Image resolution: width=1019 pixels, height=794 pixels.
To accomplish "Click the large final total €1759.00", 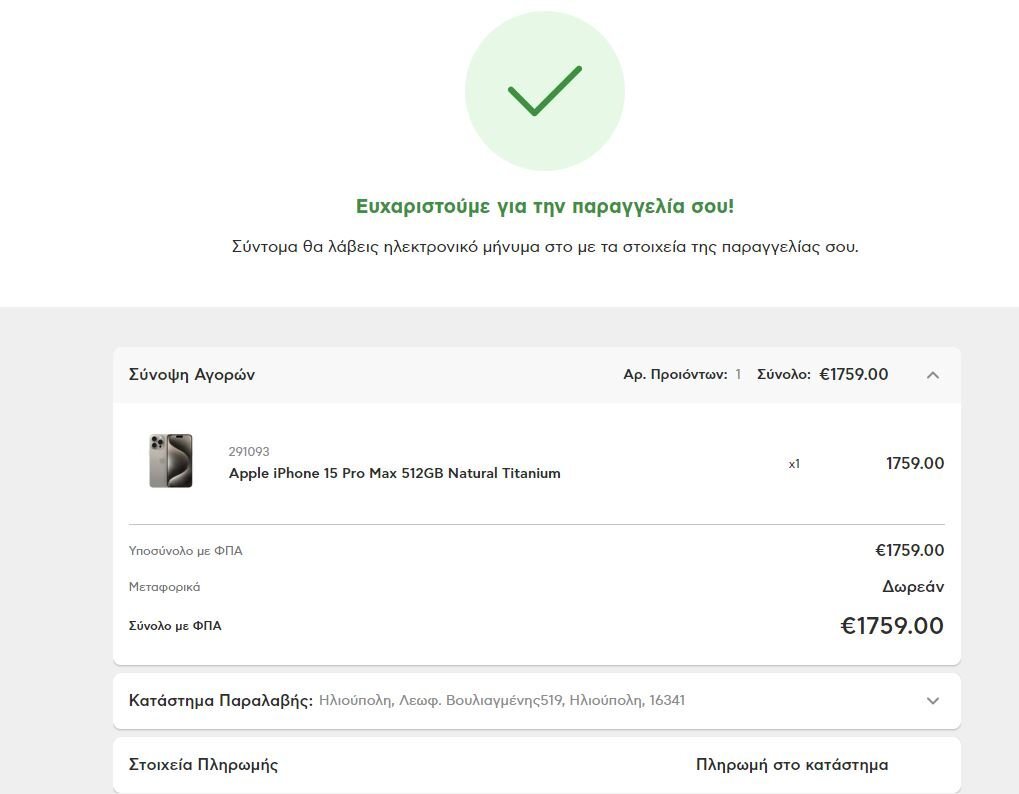I will click(891, 626).
